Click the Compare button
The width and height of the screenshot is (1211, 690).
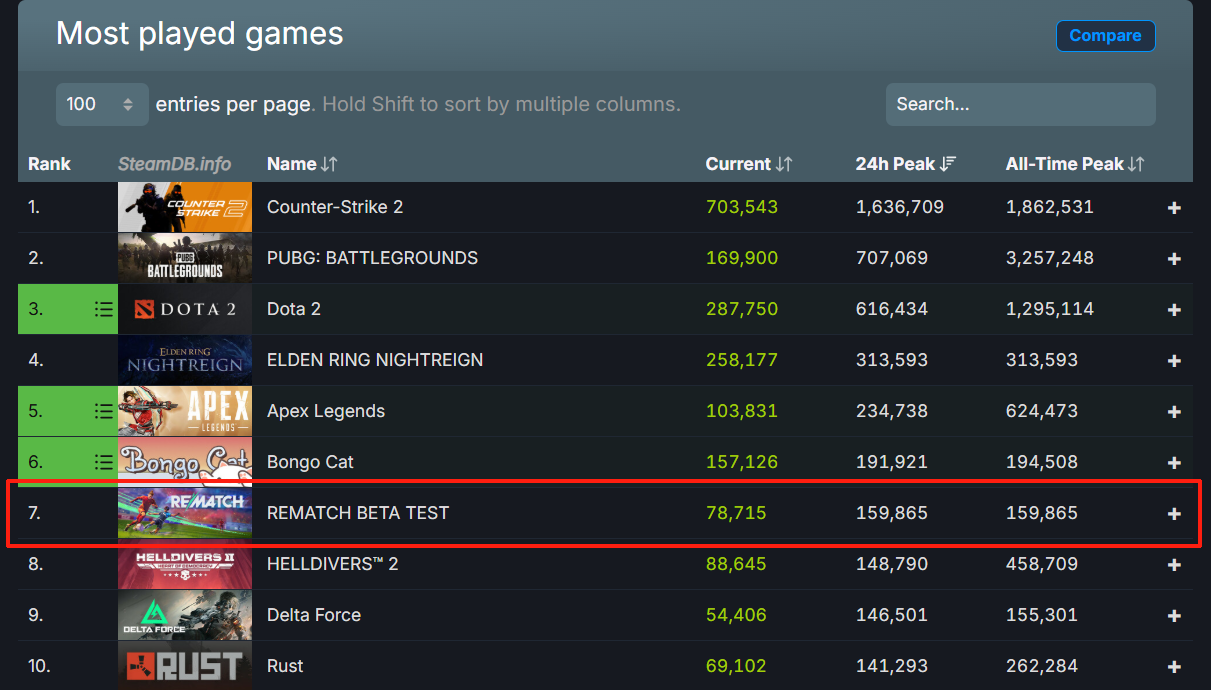1105,35
